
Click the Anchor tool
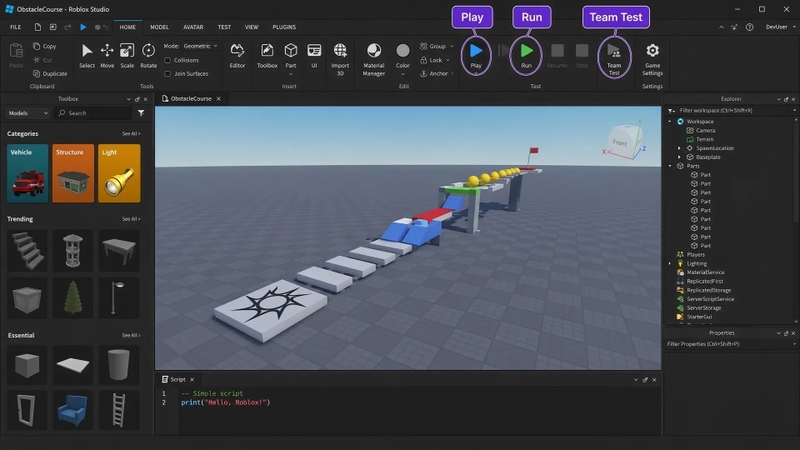437,73
